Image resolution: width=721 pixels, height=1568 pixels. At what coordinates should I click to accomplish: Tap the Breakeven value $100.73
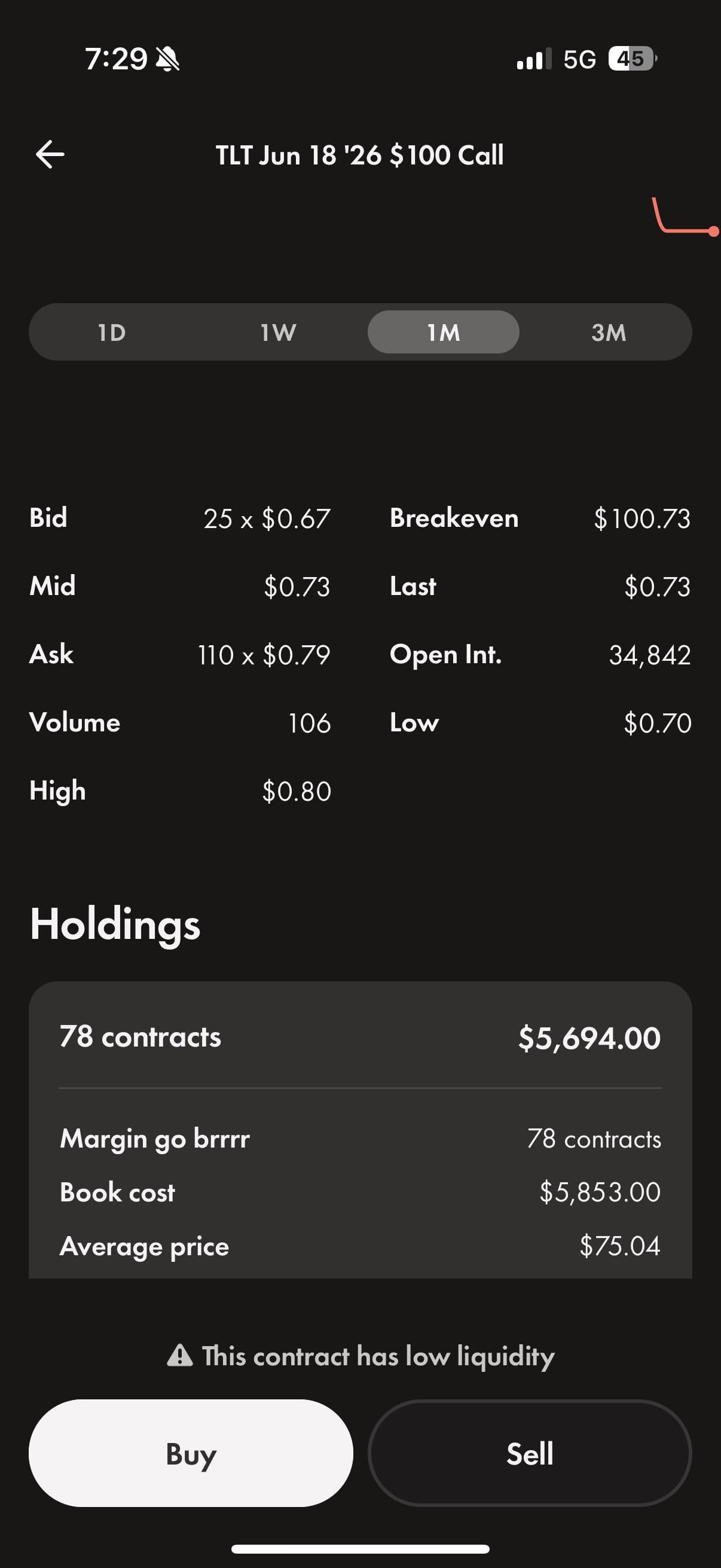642,518
